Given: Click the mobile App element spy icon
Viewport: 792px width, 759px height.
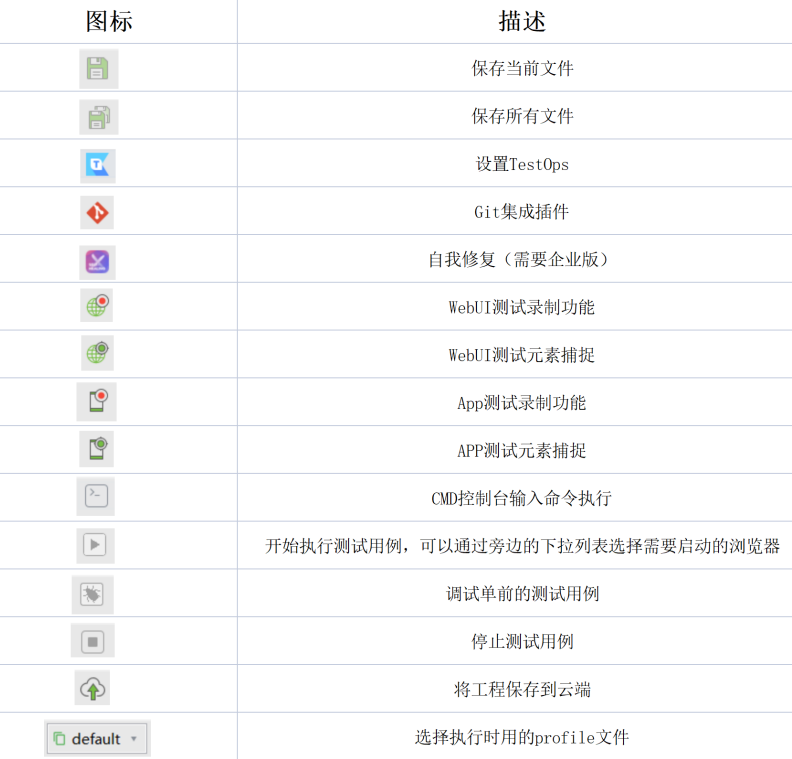Looking at the screenshot, I should point(97,448).
